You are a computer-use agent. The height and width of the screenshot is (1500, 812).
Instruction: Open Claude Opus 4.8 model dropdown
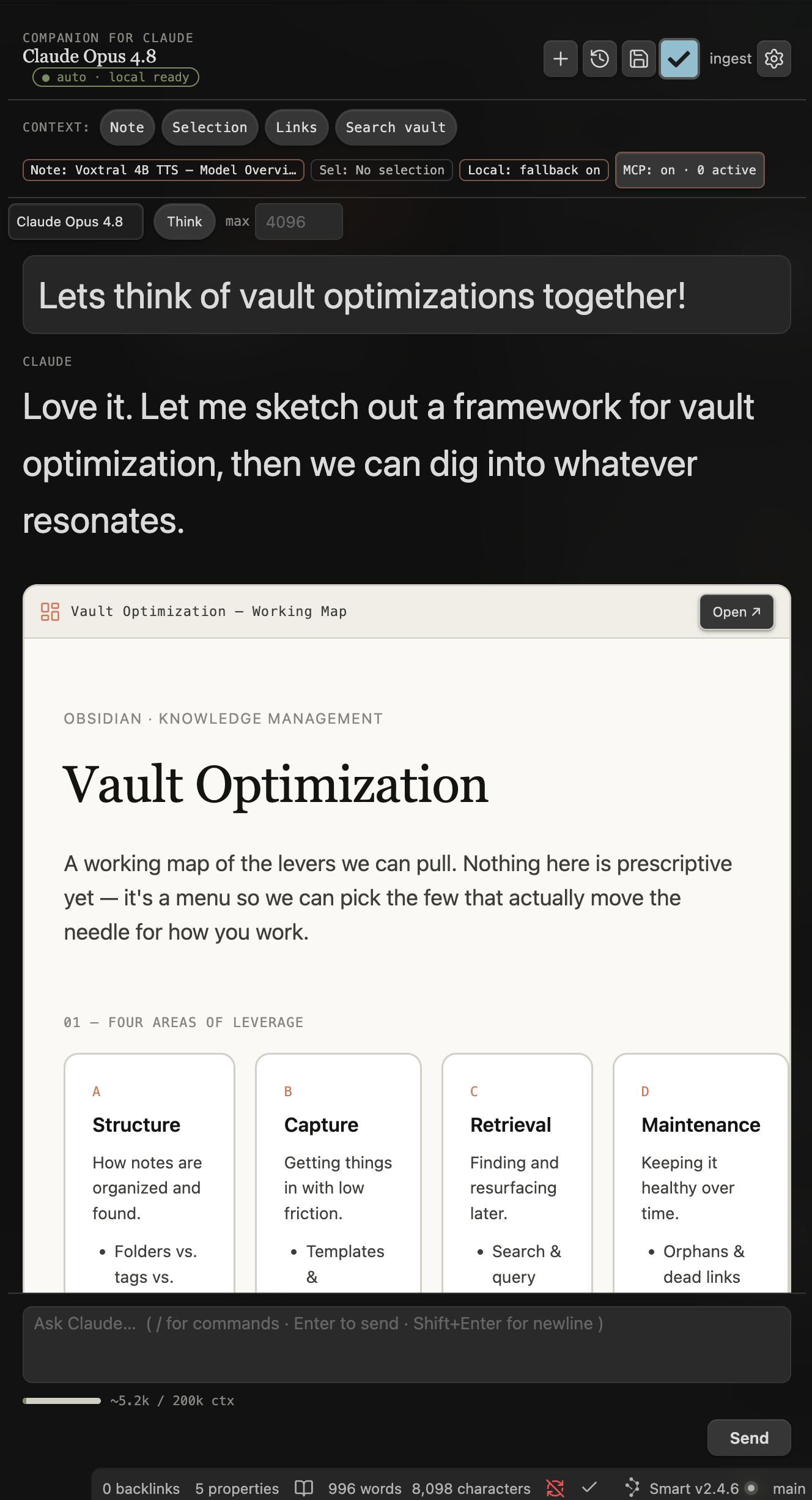pos(76,221)
